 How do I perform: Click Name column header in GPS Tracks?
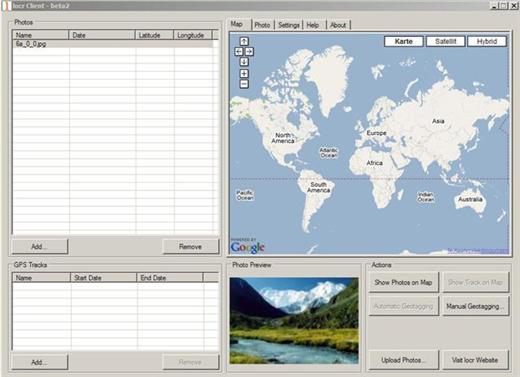[42, 278]
